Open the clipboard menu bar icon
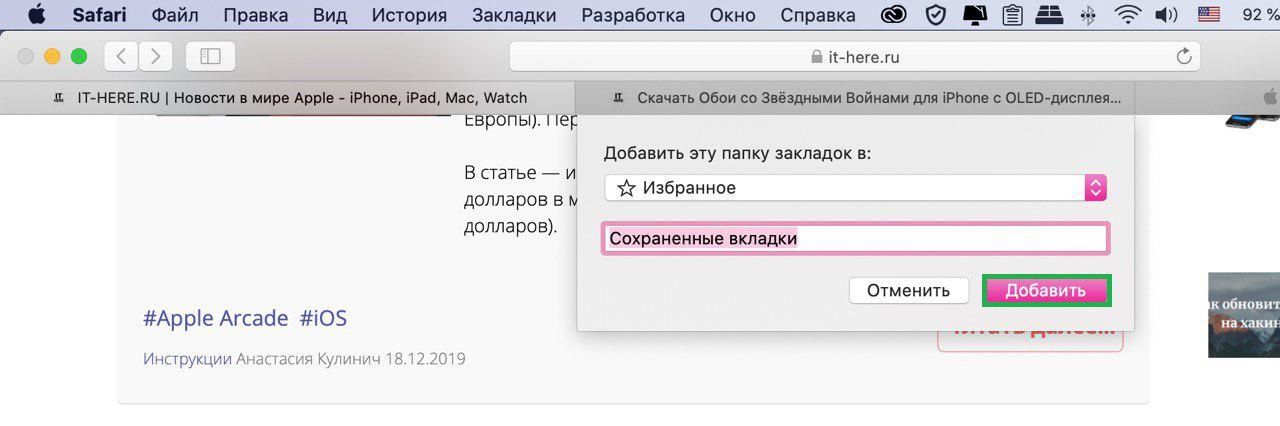 pyautogui.click(x=1012, y=15)
